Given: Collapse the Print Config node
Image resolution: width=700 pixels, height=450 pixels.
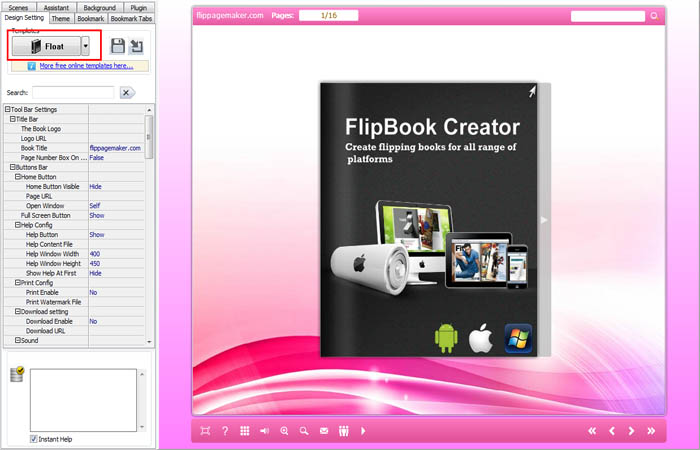Looking at the screenshot, I should (18, 283).
